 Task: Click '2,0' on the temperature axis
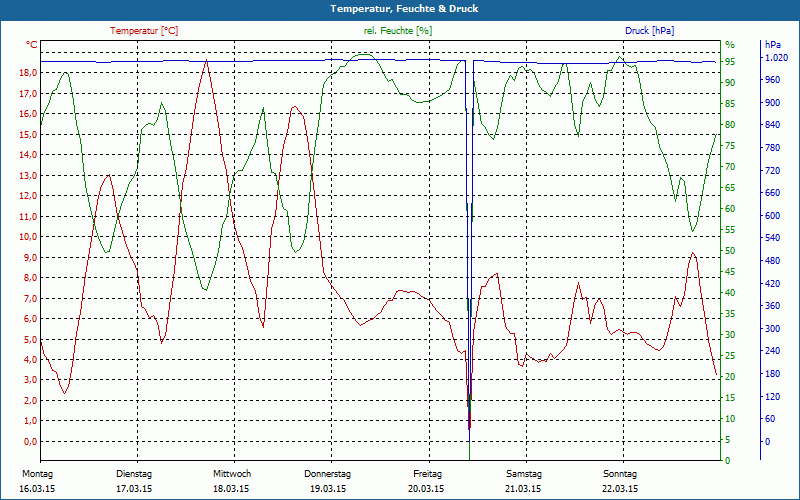30,401
